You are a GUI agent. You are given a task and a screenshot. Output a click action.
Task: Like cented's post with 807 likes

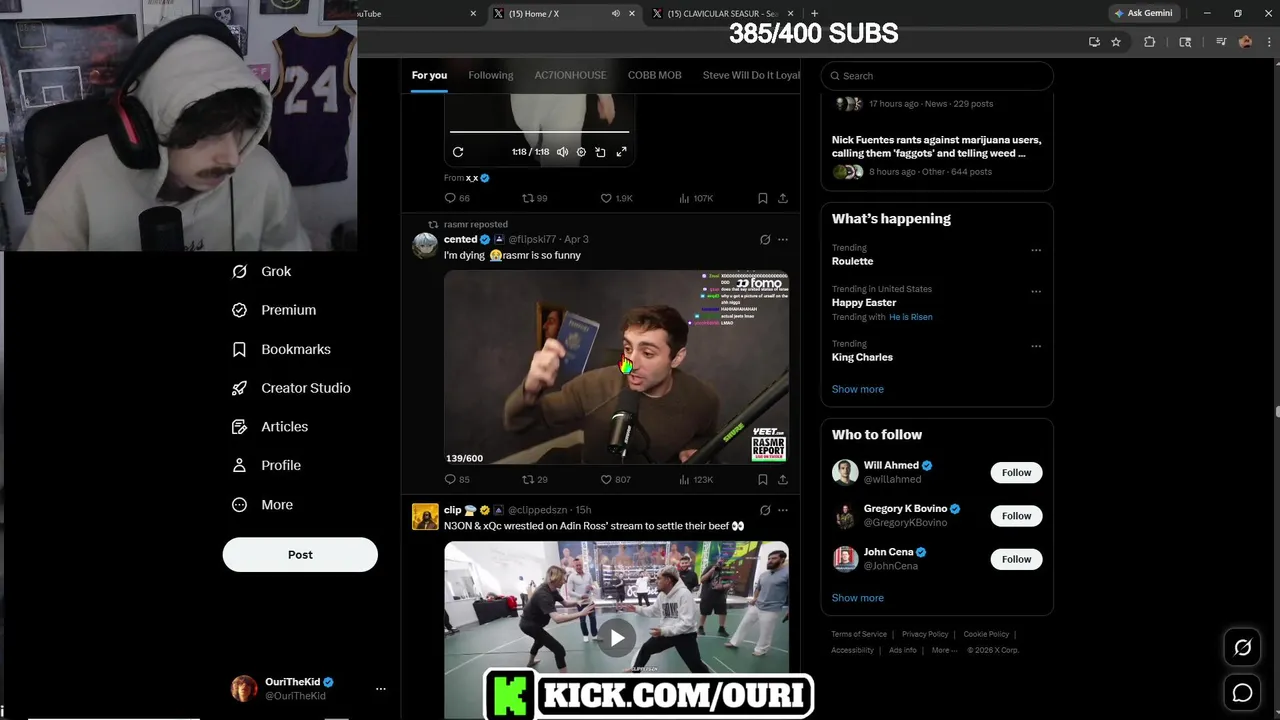point(616,480)
